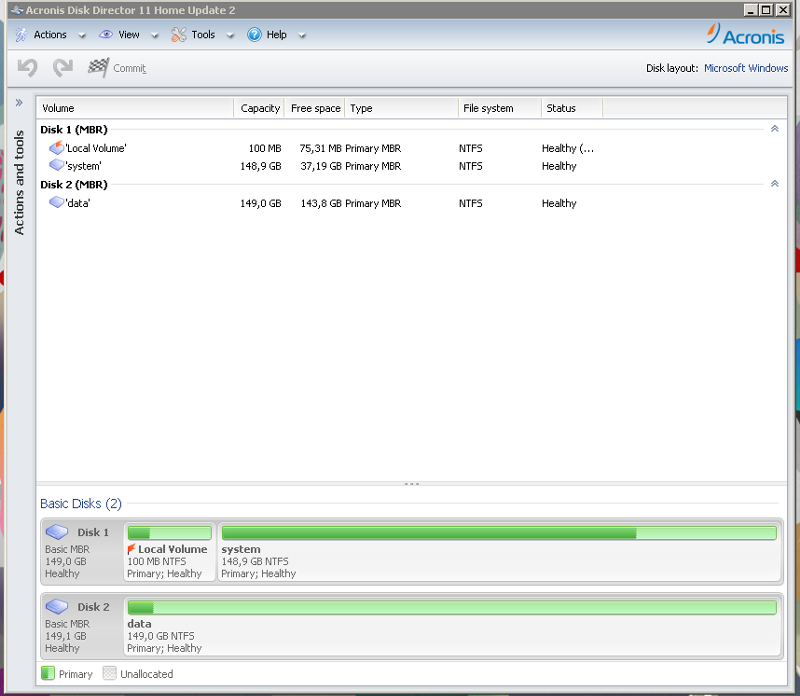Sort volumes by Capacity column header

coord(260,108)
